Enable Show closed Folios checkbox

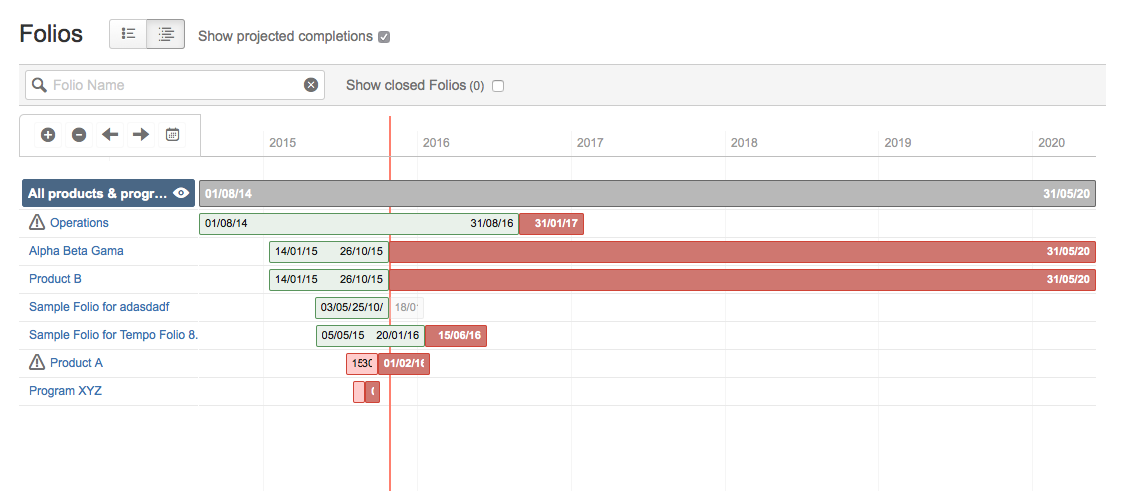tap(498, 86)
